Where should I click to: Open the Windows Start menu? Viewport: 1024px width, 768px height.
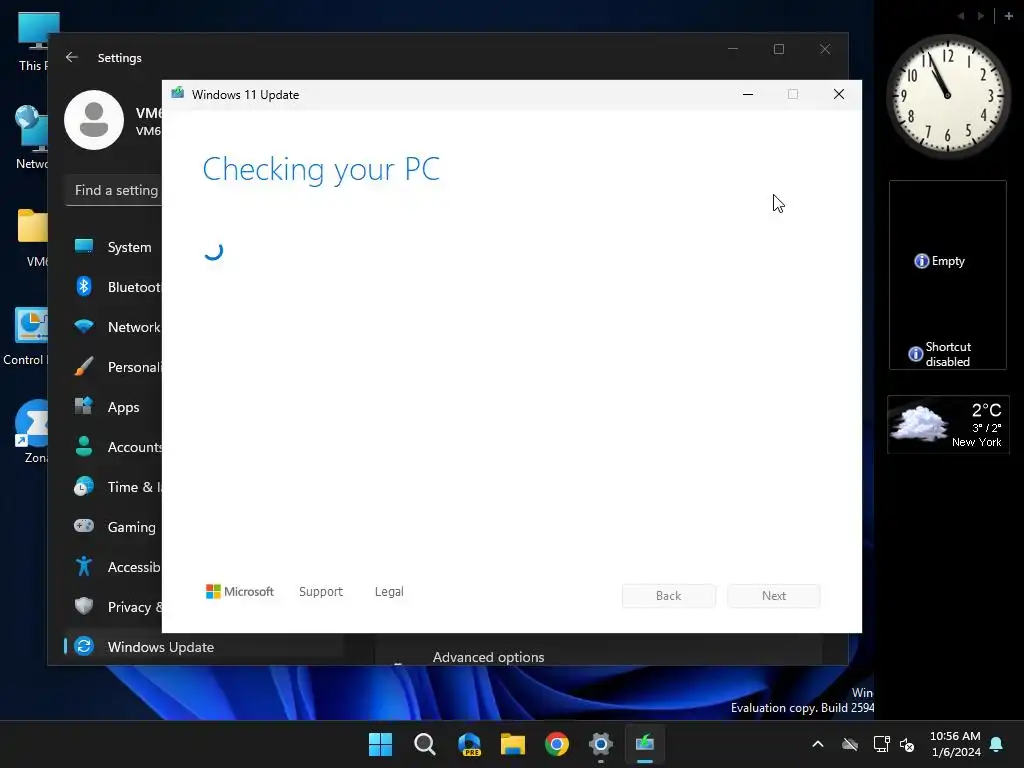(380, 744)
